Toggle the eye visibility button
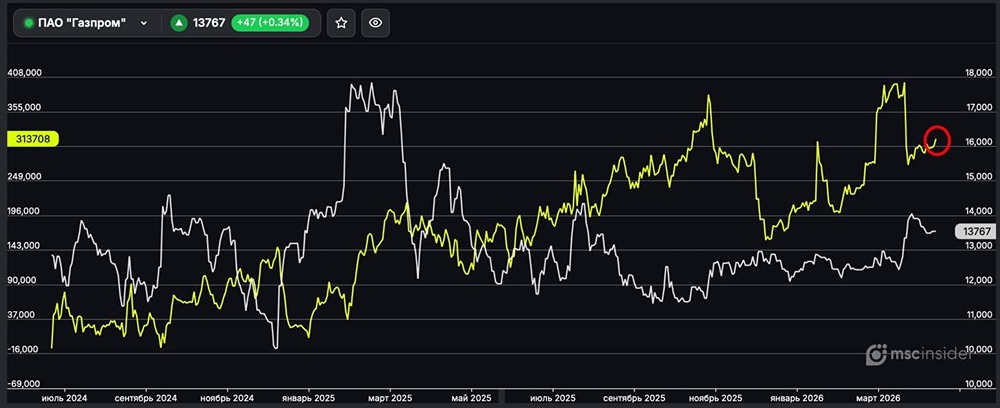Image resolution: width=1000 pixels, height=408 pixels. [x=376, y=23]
